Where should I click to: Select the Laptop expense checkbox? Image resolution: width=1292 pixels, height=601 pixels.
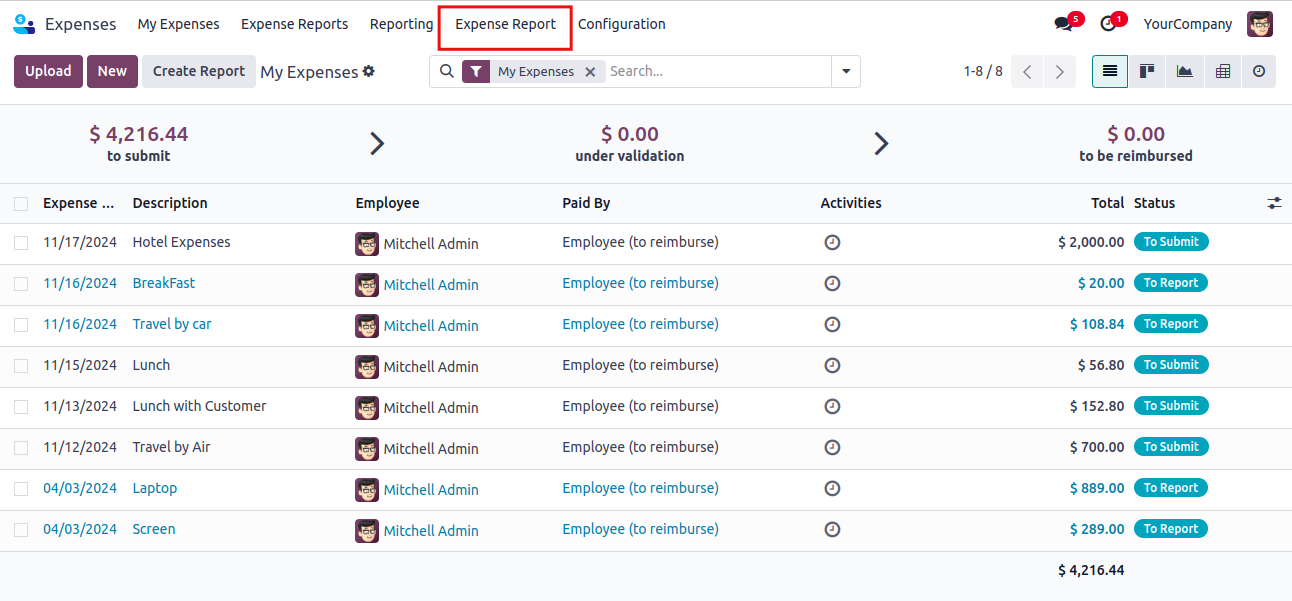[21, 489]
